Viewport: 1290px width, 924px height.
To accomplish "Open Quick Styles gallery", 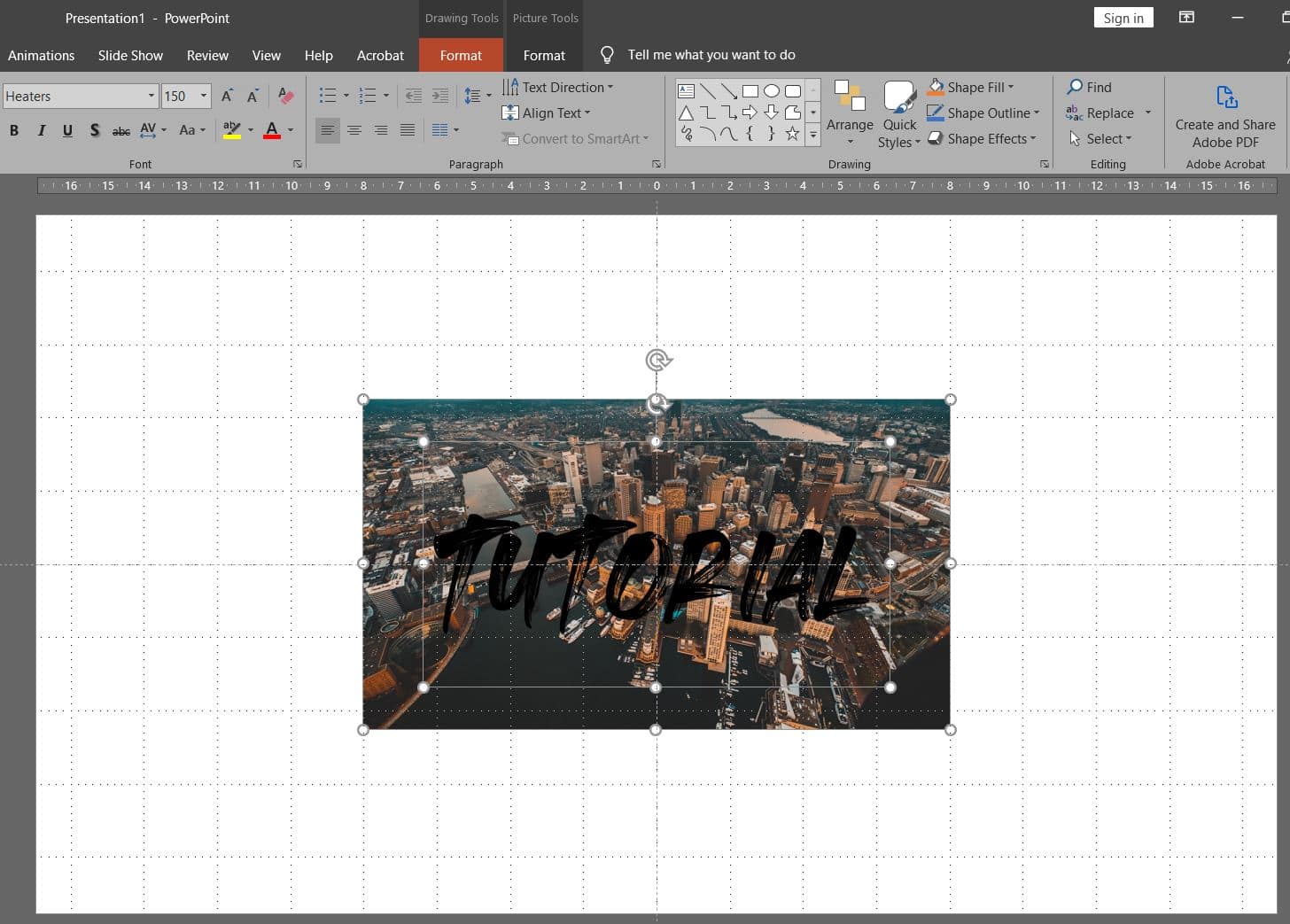I will pos(898,111).
